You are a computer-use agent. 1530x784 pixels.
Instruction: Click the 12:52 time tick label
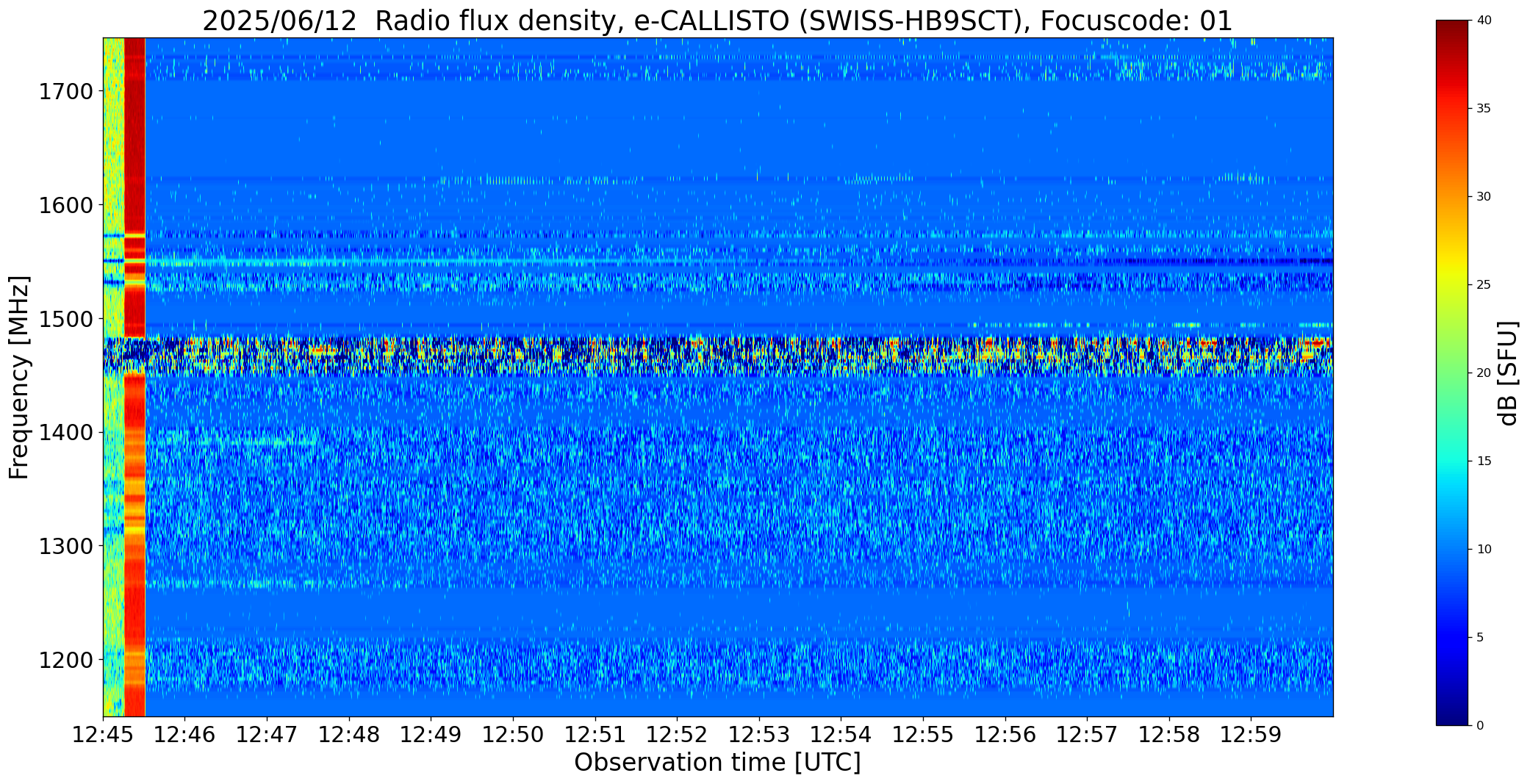tap(677, 735)
